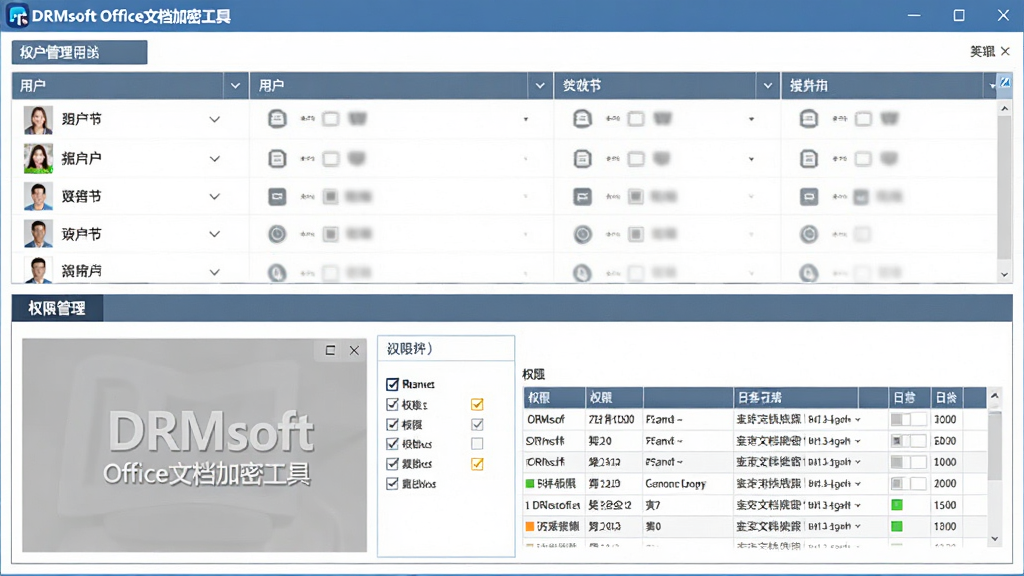
Task: Toggle the empty checkbox in permission list right column
Action: (477, 444)
